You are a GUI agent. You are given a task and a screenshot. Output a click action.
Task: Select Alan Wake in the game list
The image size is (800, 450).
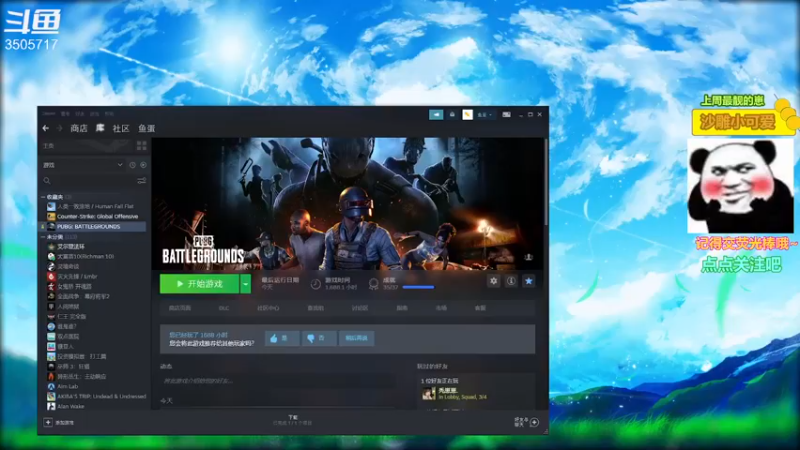(x=70, y=406)
